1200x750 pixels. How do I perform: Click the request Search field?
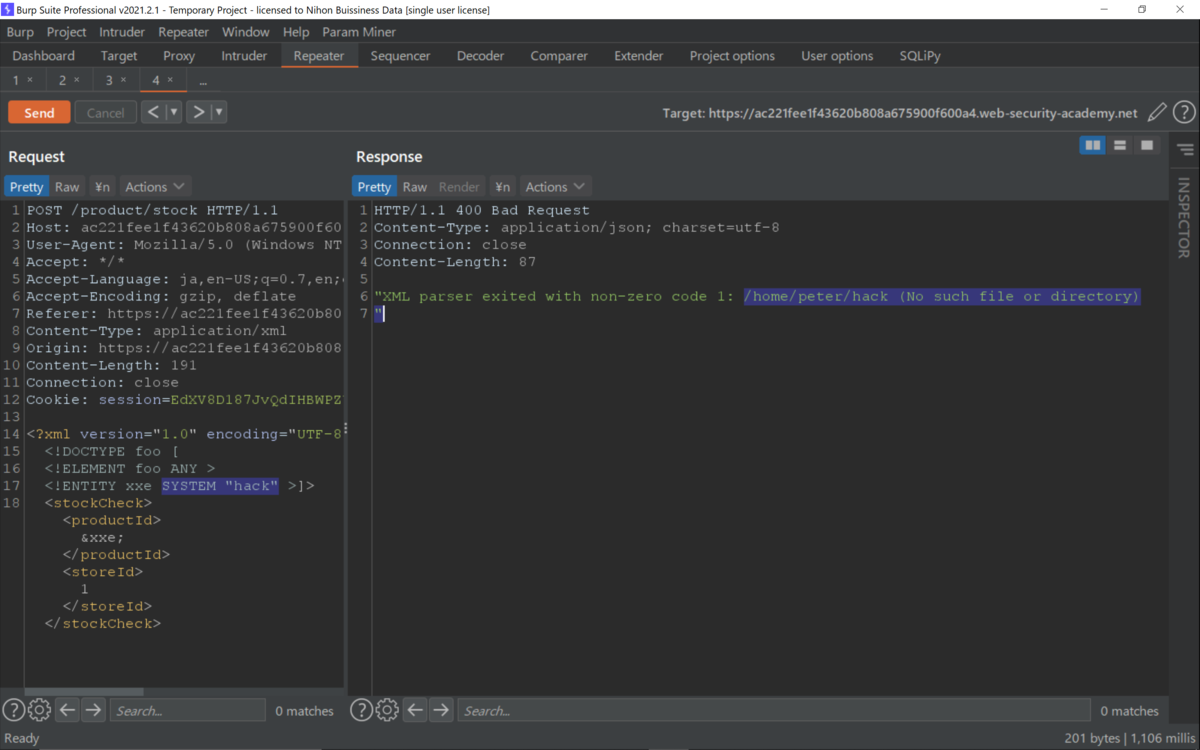pyautogui.click(x=189, y=710)
